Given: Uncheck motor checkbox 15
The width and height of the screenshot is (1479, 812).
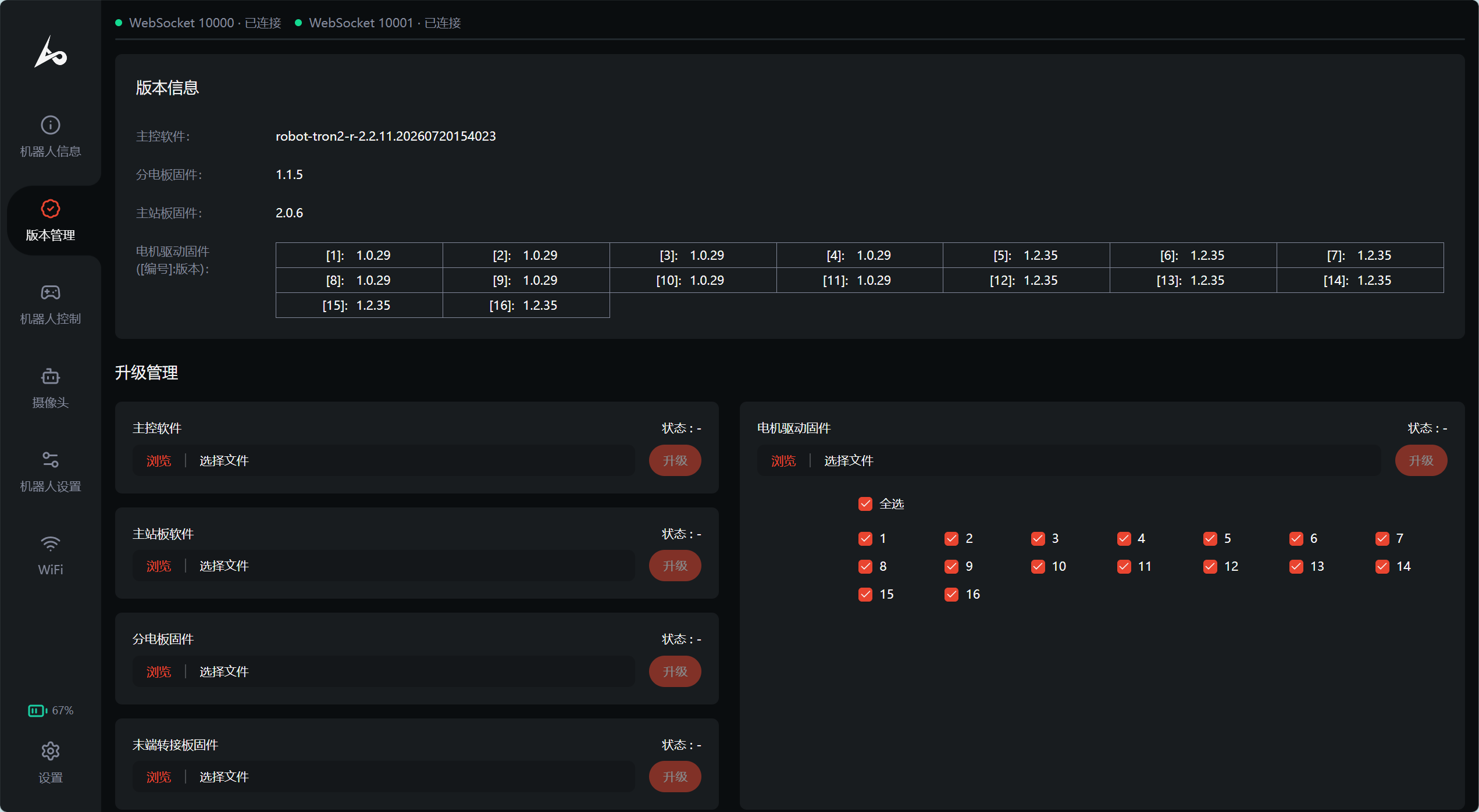Looking at the screenshot, I should (x=865, y=594).
